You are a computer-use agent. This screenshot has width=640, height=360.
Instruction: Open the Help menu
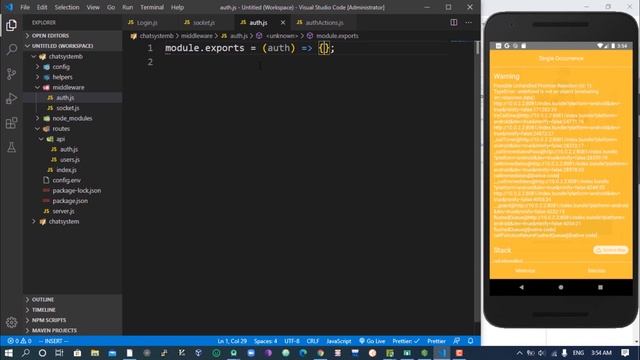(x=177, y=7)
